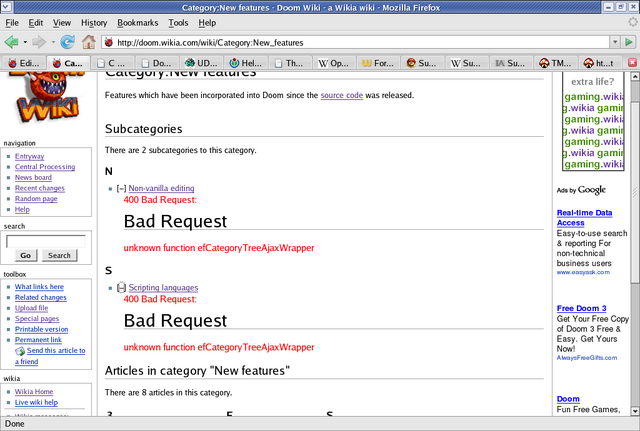Click the green Go arrow beside address bar
The image size is (640, 431).
(x=629, y=42)
